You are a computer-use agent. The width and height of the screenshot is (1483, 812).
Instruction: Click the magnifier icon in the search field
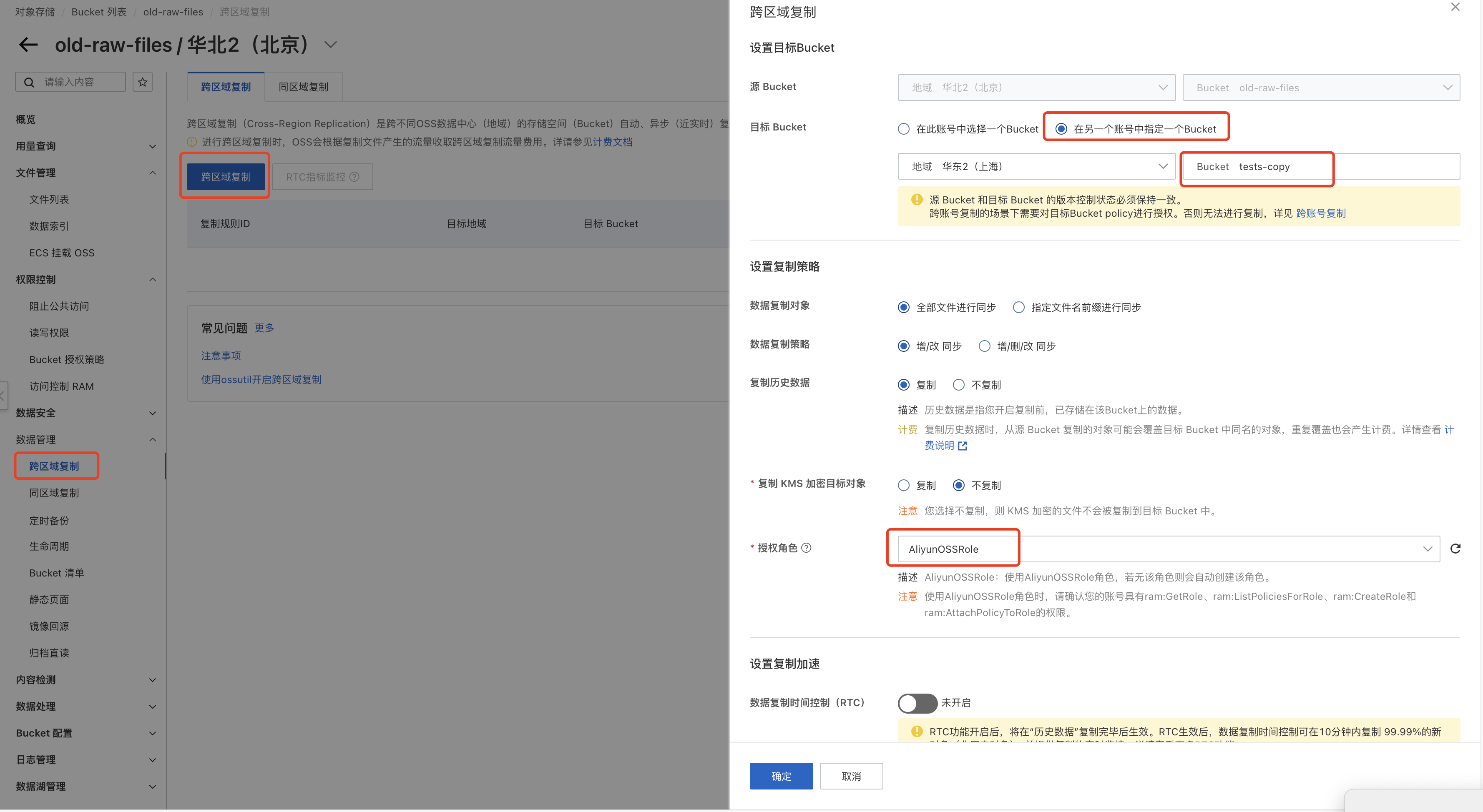click(x=29, y=81)
